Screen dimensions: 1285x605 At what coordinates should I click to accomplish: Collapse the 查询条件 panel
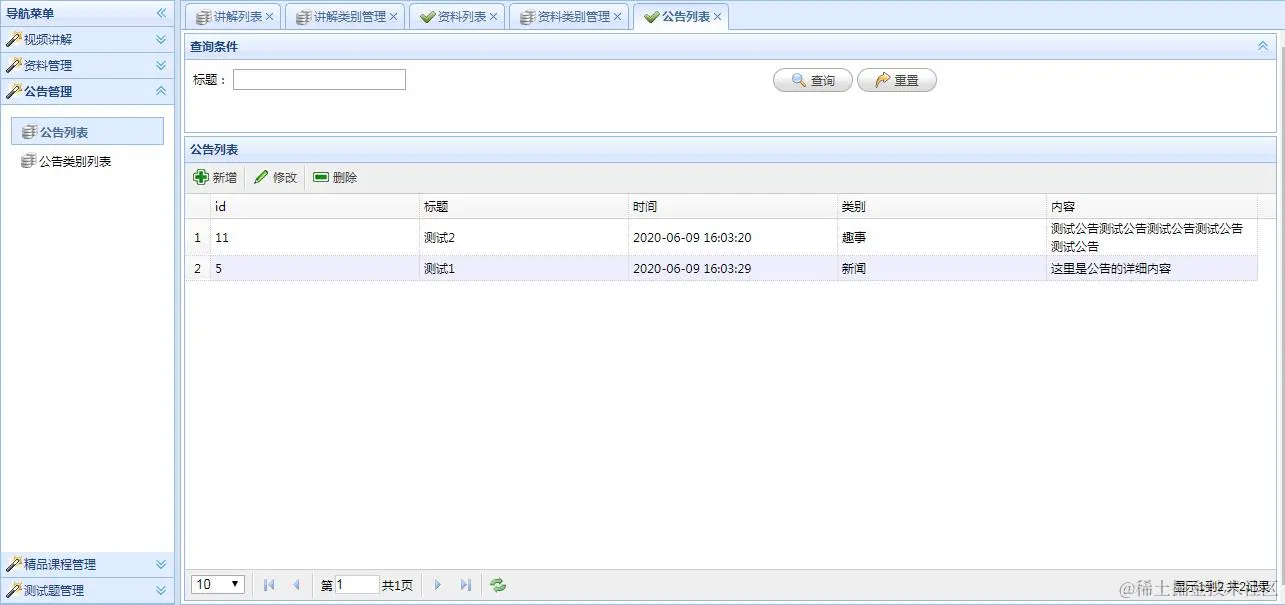(x=1263, y=46)
